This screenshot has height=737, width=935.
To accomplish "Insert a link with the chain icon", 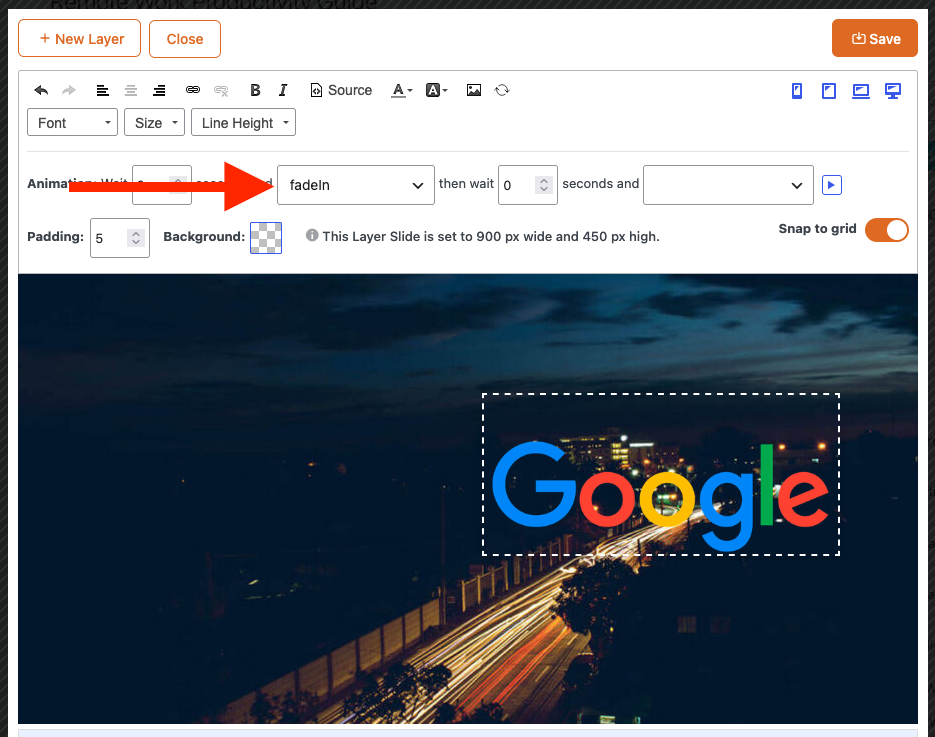I will [x=193, y=90].
